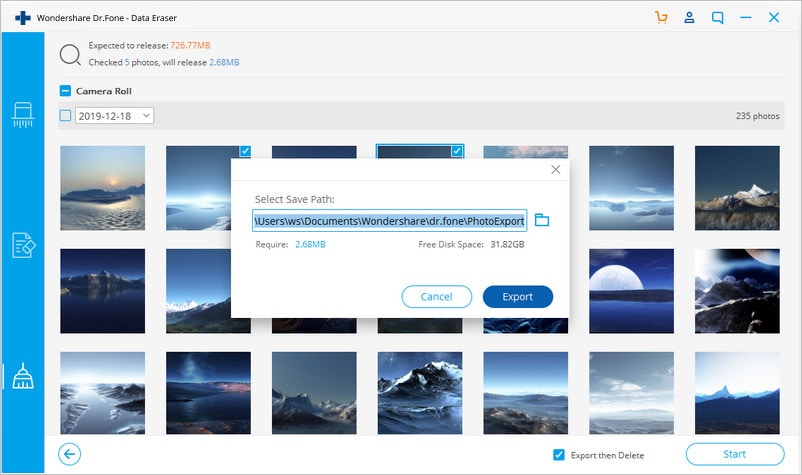Close the Select Save Path dialog
Viewport: 802px width, 475px height.
(555, 169)
